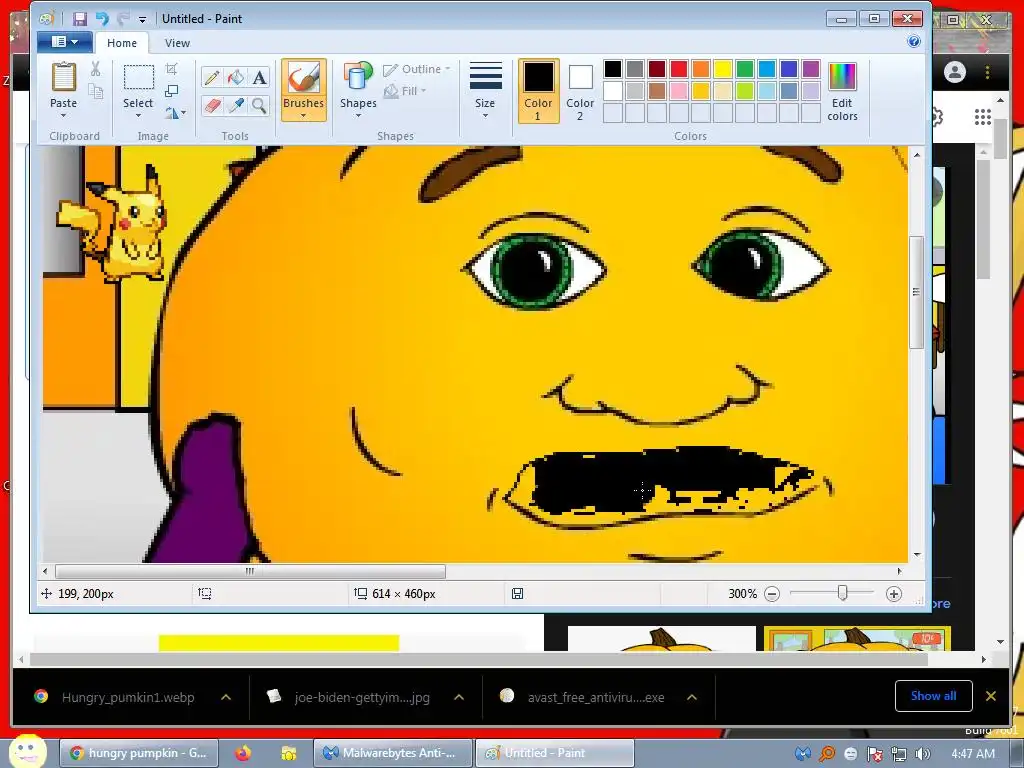This screenshot has height=768, width=1024.
Task: Expand the Brushes dropdown arrow
Action: (x=303, y=116)
